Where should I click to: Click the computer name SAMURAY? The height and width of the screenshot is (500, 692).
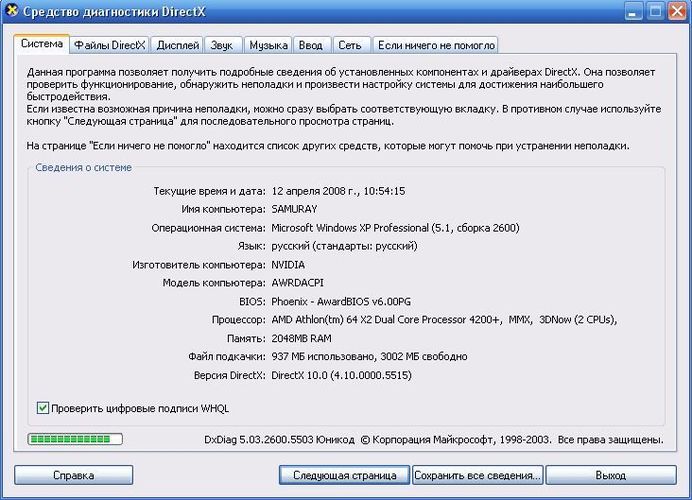coord(294,209)
